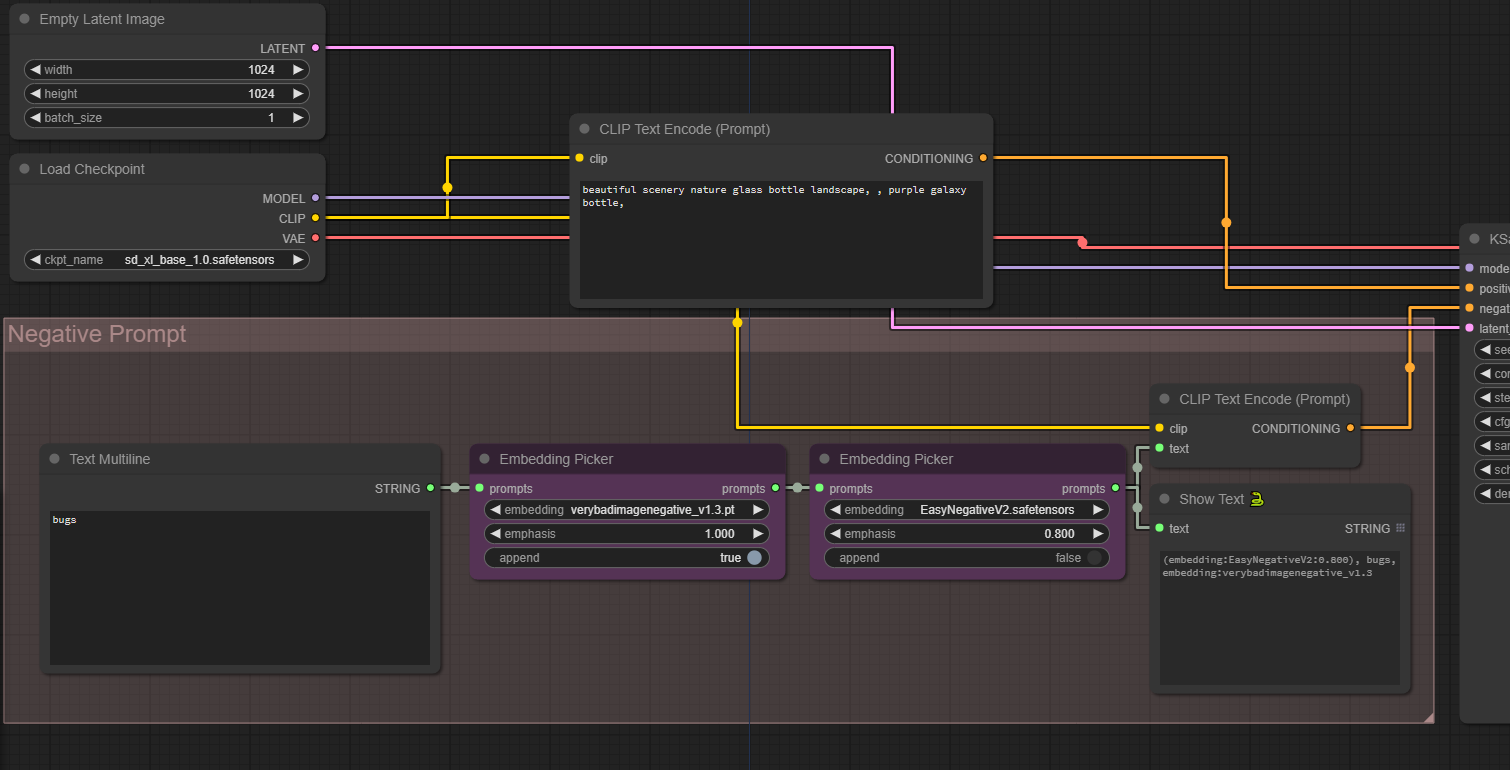
Task: Click the LATENT output socket on Empty Latent Image
Action: coord(315,48)
